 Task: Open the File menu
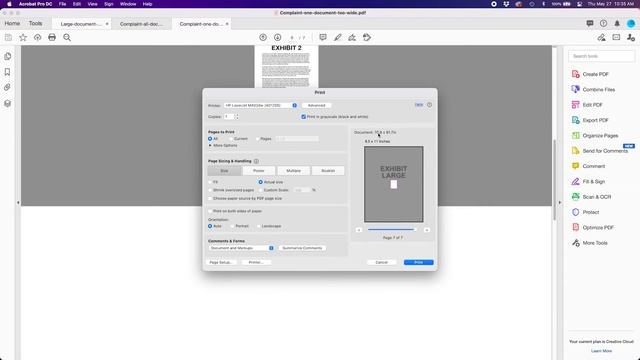click(62, 4)
